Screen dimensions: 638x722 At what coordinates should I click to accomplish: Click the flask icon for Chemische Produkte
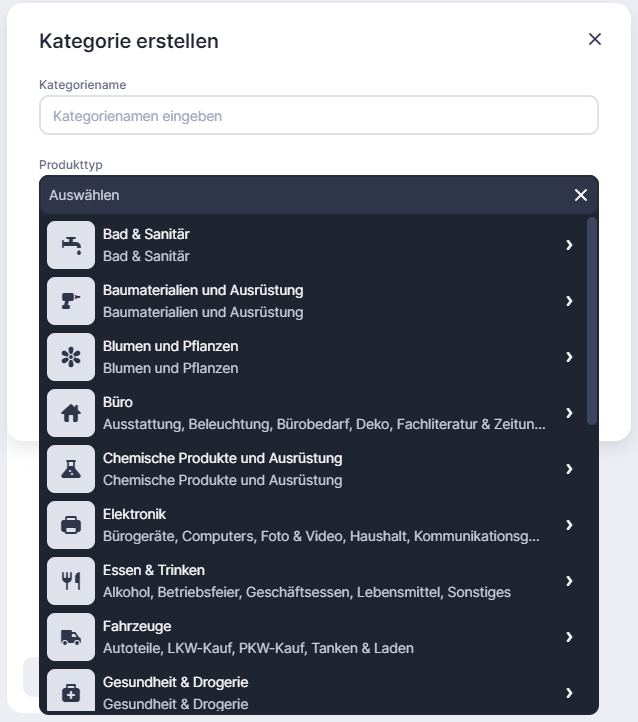click(71, 469)
